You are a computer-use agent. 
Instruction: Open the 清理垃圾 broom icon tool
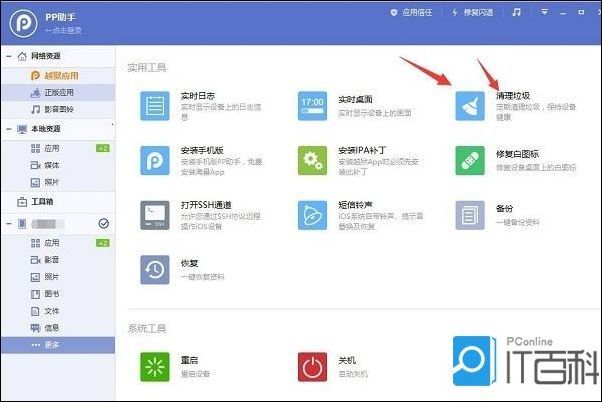(x=469, y=105)
